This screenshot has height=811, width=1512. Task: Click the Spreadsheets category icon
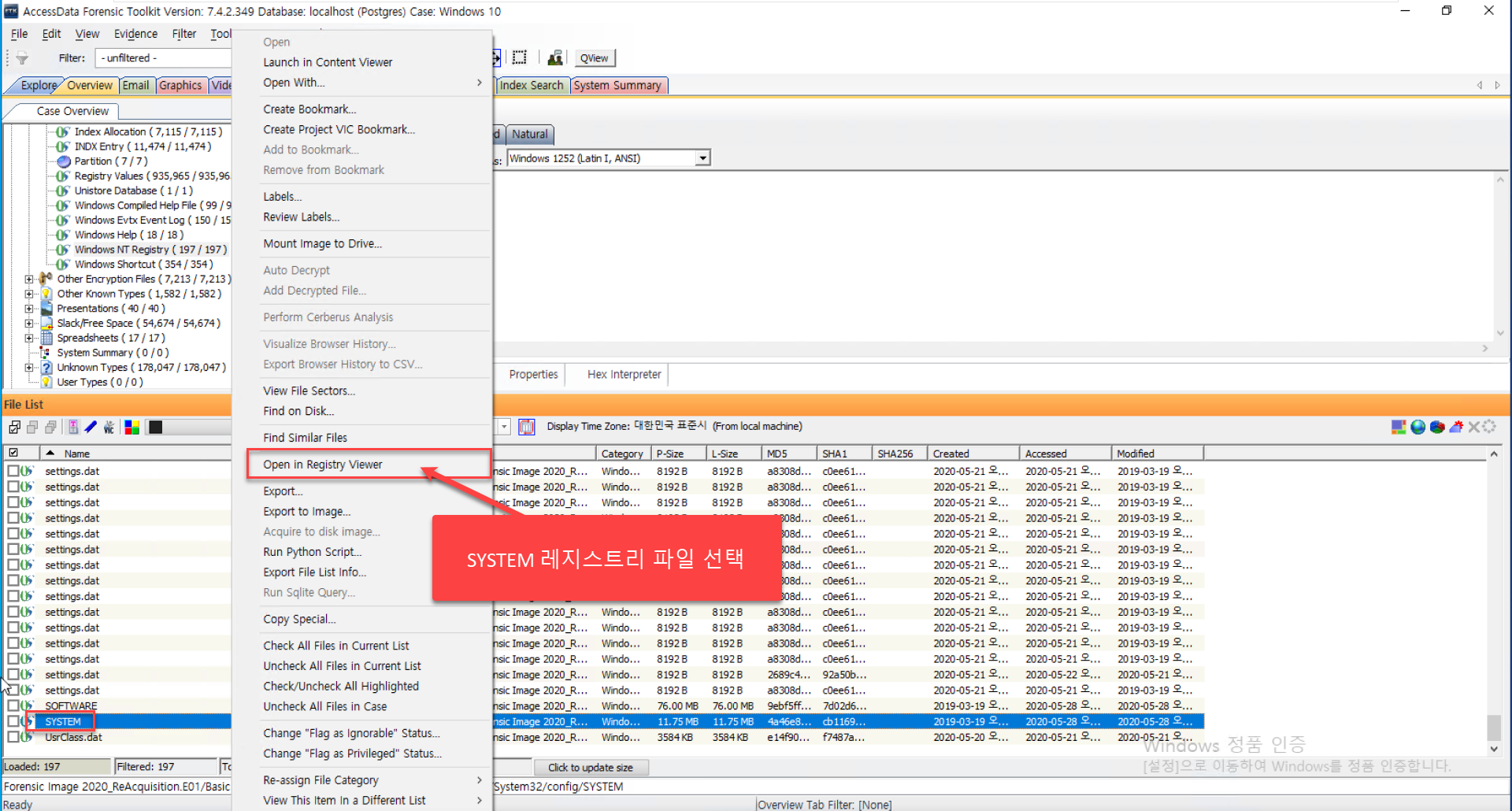point(46,338)
